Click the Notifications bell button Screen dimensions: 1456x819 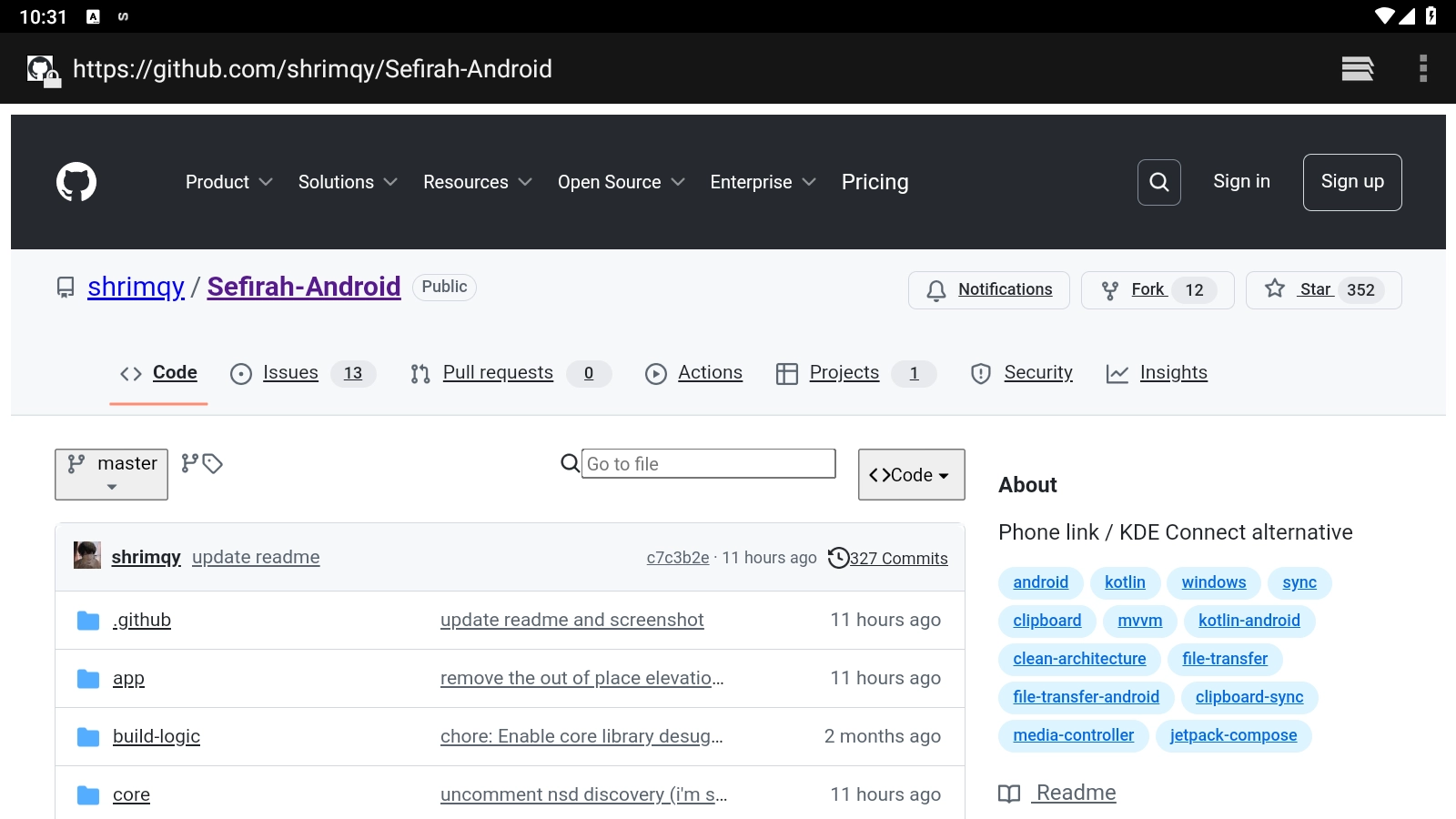pos(988,290)
